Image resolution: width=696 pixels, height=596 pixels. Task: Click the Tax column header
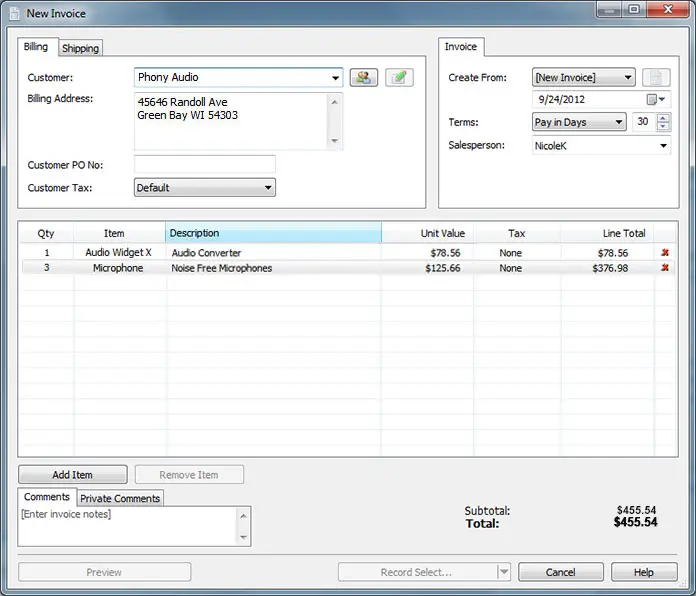click(x=517, y=233)
